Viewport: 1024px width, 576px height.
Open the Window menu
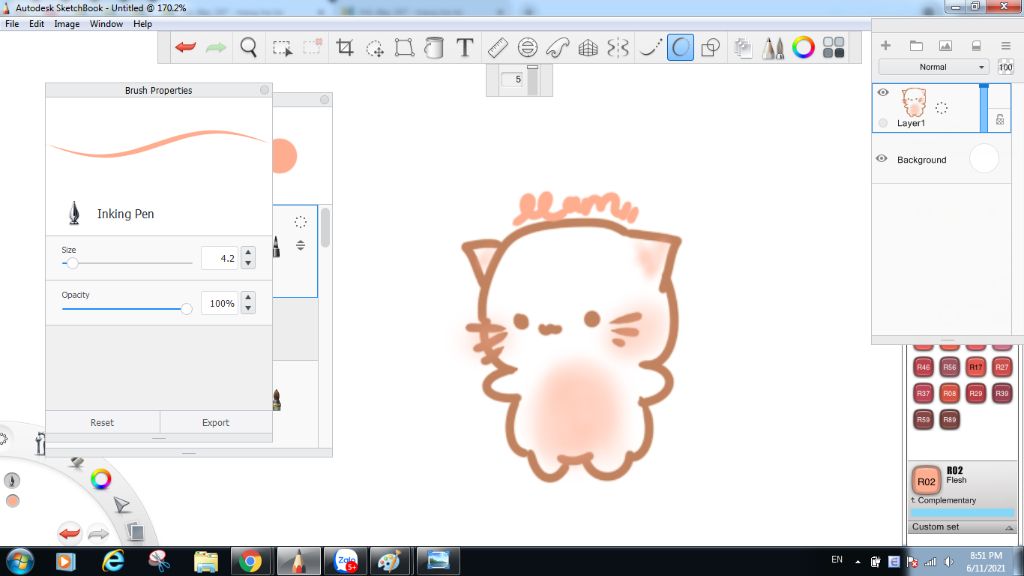[x=106, y=24]
